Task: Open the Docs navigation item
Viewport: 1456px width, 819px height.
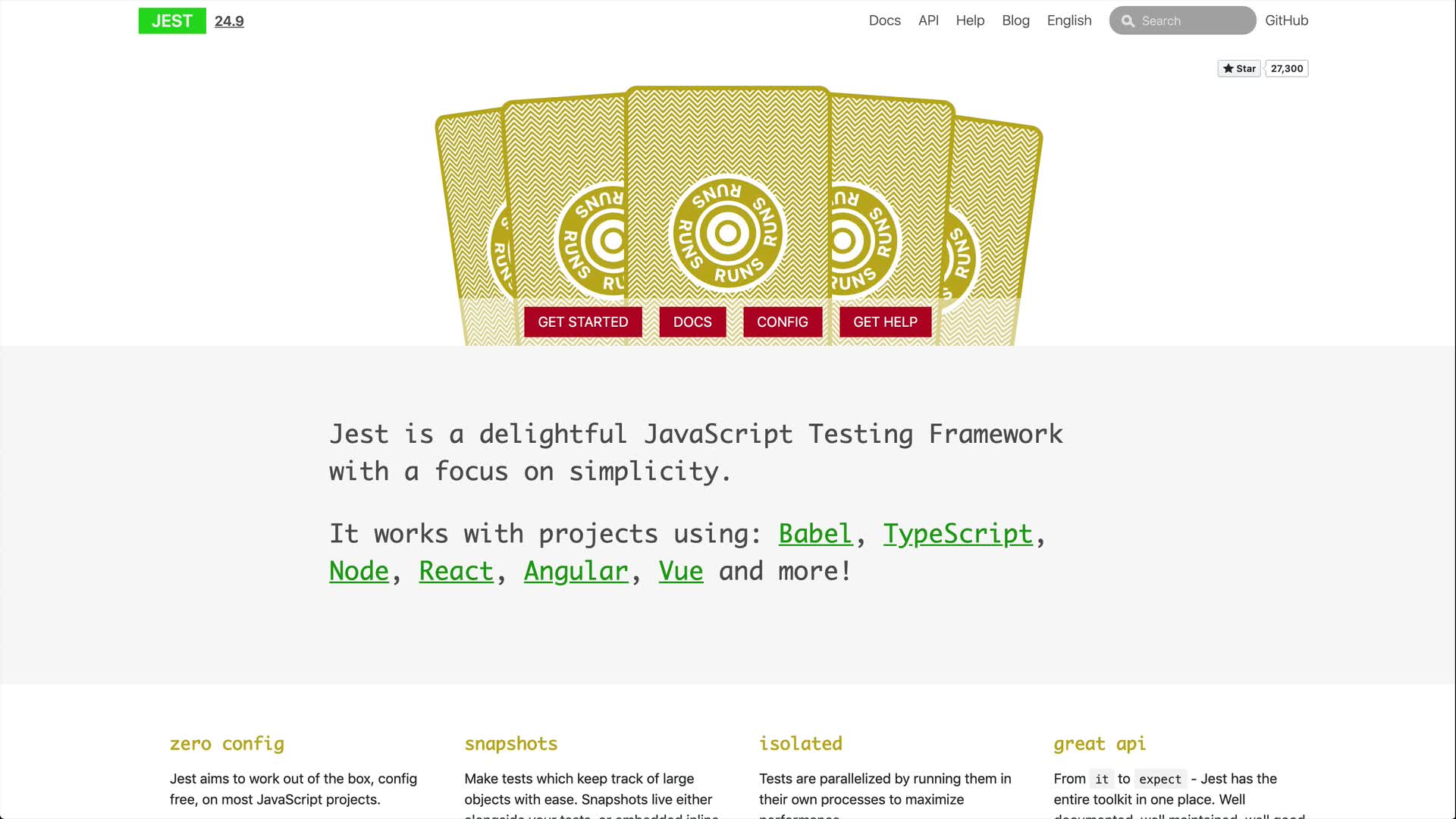Action: 884,20
